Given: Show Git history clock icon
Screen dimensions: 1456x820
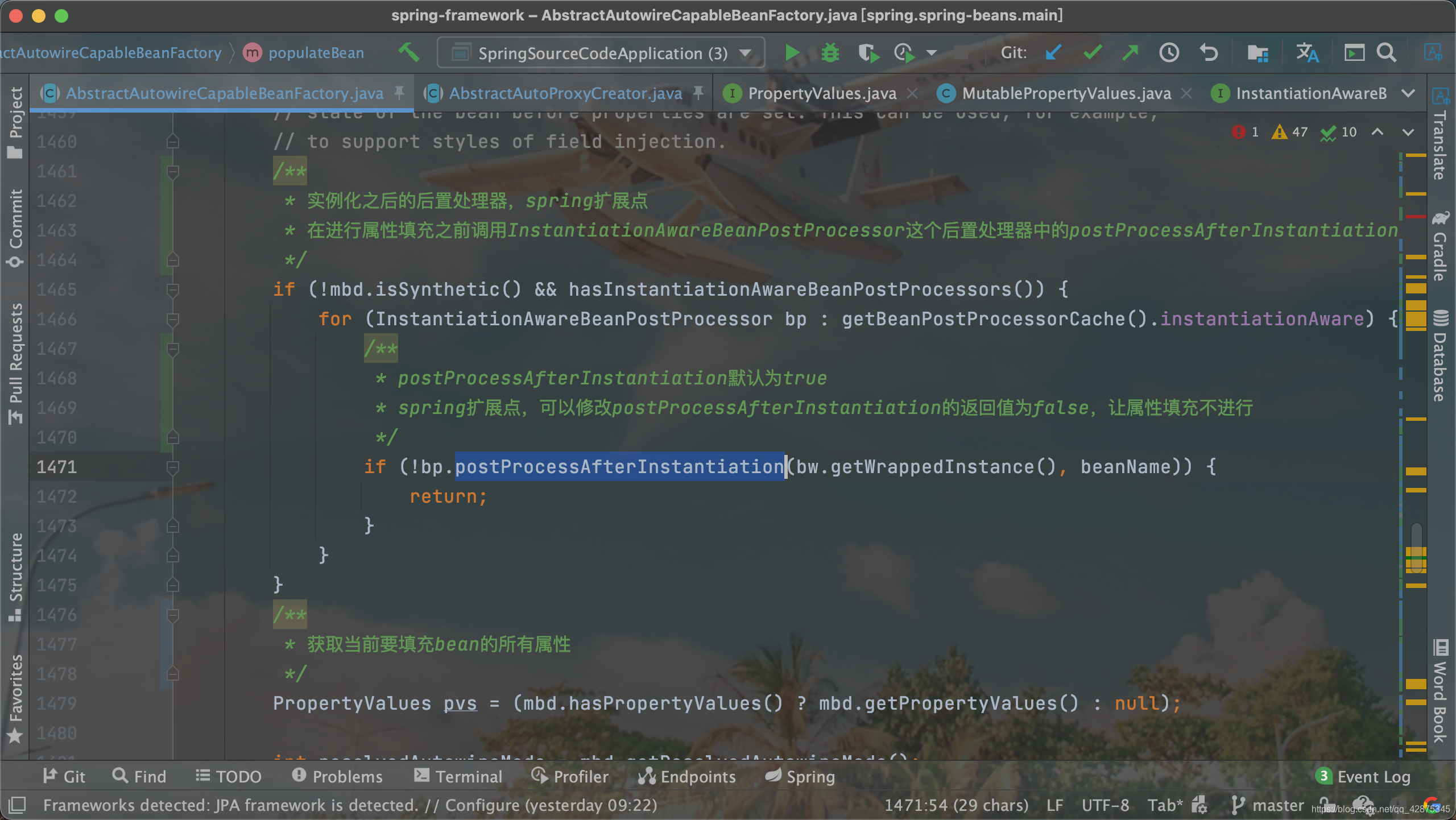Looking at the screenshot, I should coord(1169,53).
